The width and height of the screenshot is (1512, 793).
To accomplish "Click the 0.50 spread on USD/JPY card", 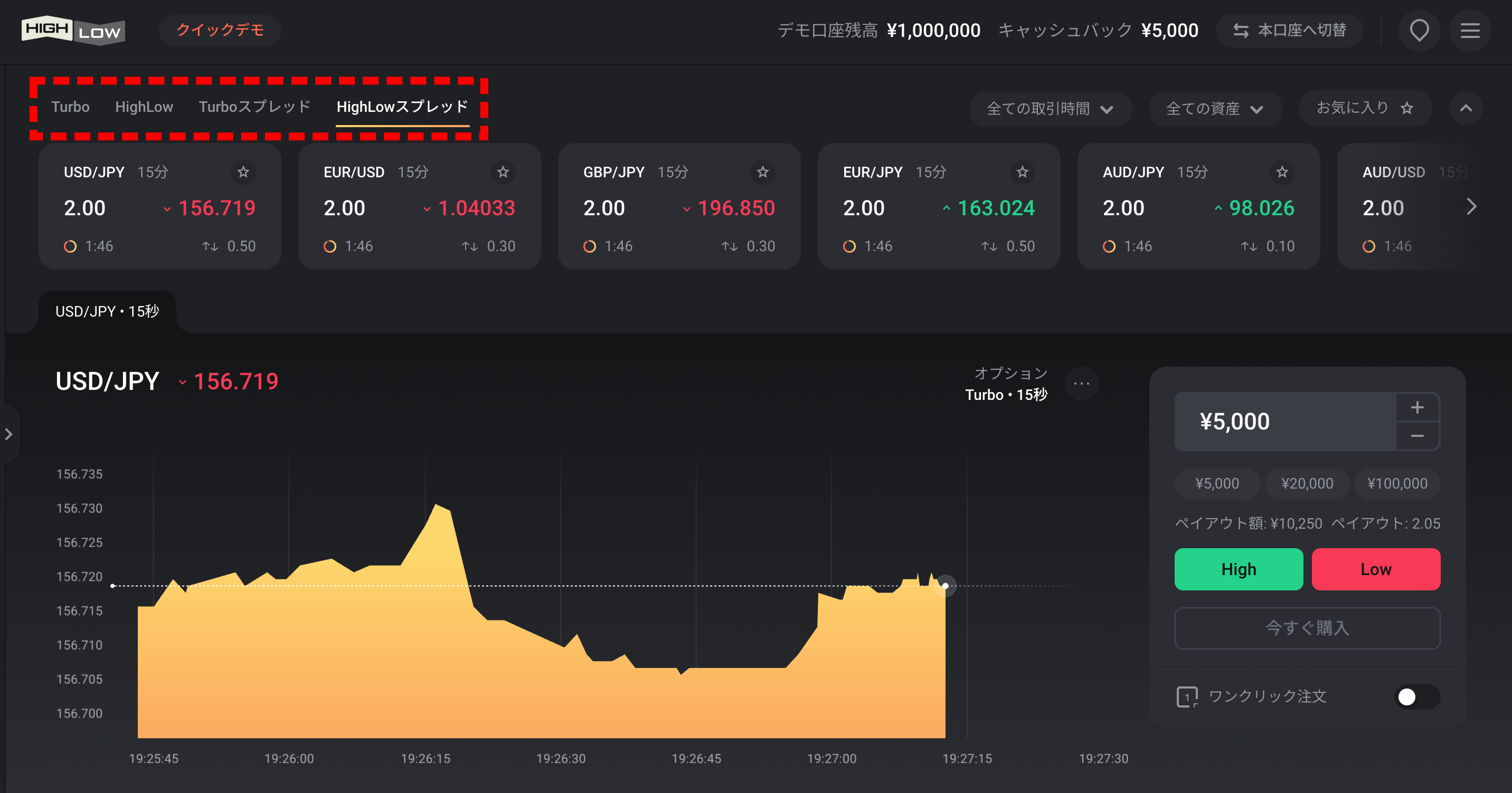I will [241, 246].
